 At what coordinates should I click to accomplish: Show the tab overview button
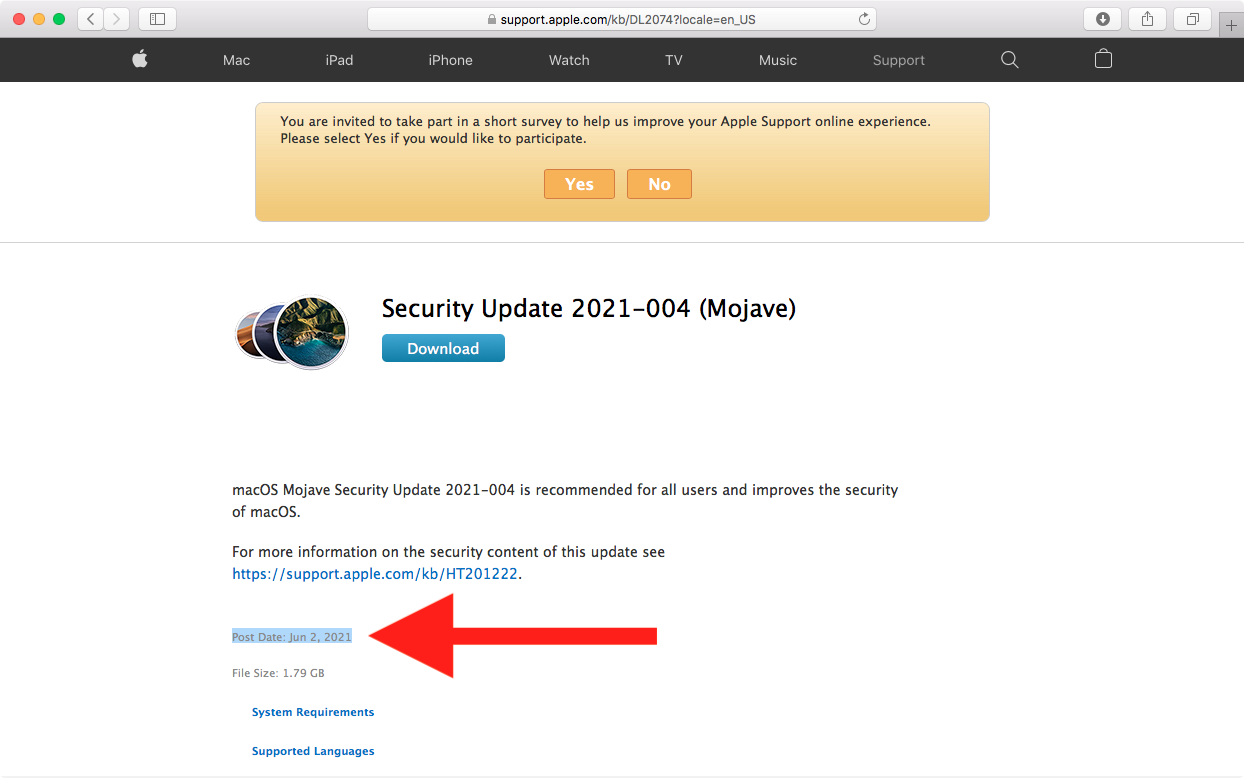coord(1193,19)
